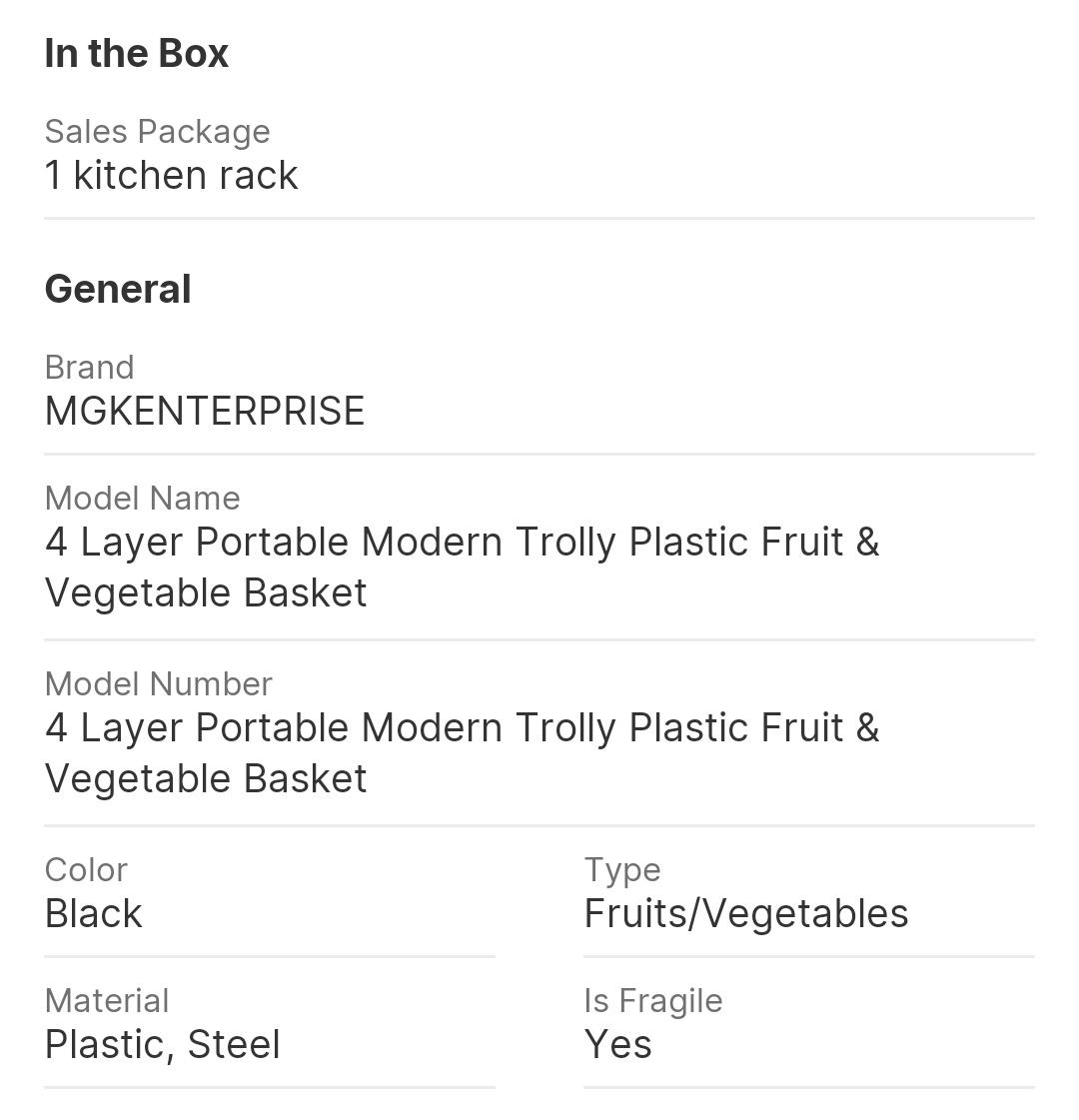Click "Vegetable Basket" under Model Name
Viewport: 1079px width, 1120px height.
tap(206, 592)
